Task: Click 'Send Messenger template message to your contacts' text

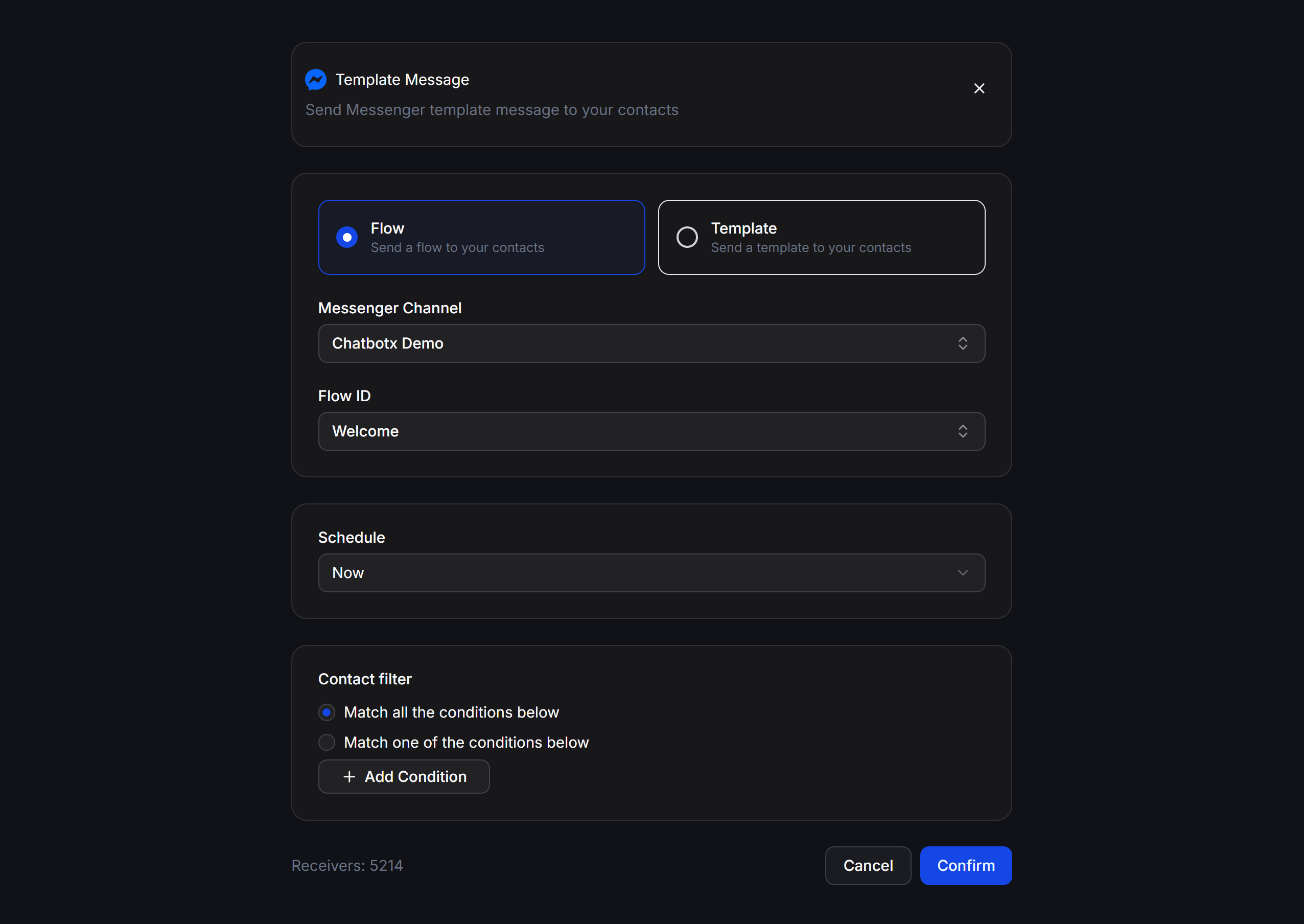Action: click(492, 110)
